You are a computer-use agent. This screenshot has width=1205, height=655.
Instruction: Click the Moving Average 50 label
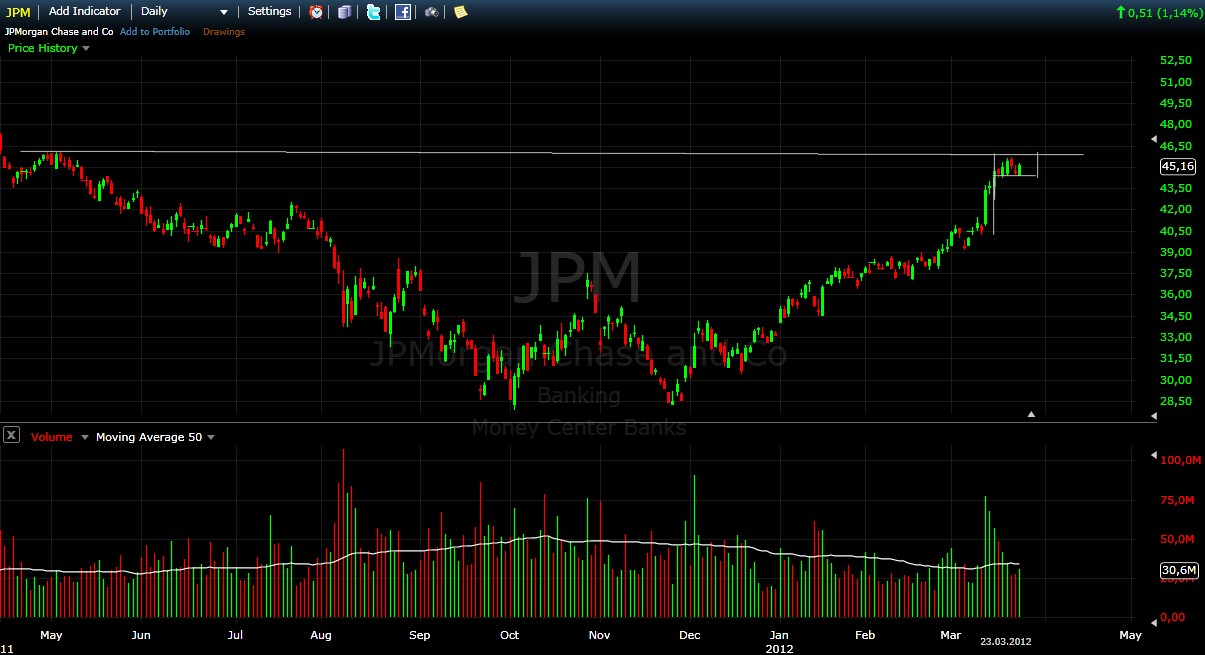pos(148,437)
